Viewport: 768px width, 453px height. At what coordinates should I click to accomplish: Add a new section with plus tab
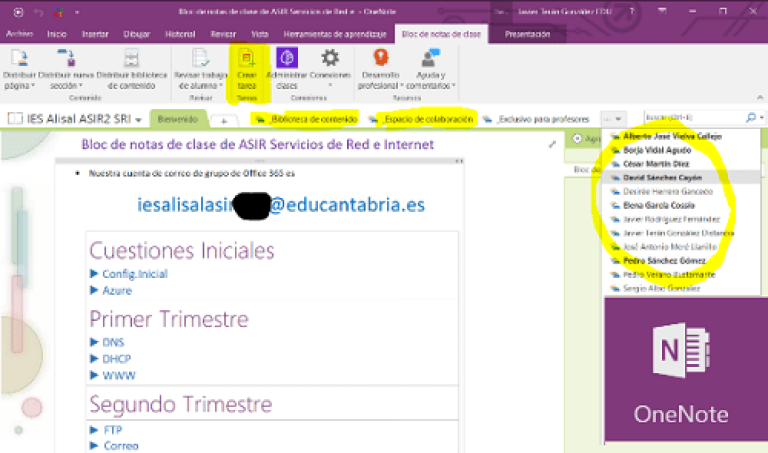coord(224,120)
